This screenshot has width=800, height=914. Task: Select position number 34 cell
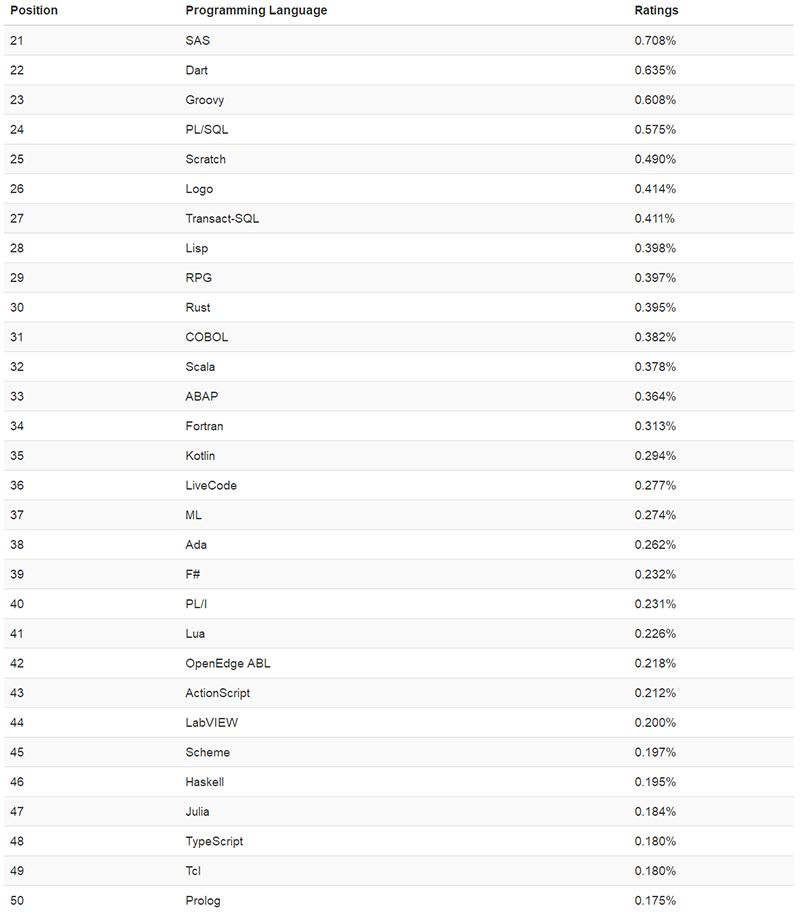(x=17, y=427)
